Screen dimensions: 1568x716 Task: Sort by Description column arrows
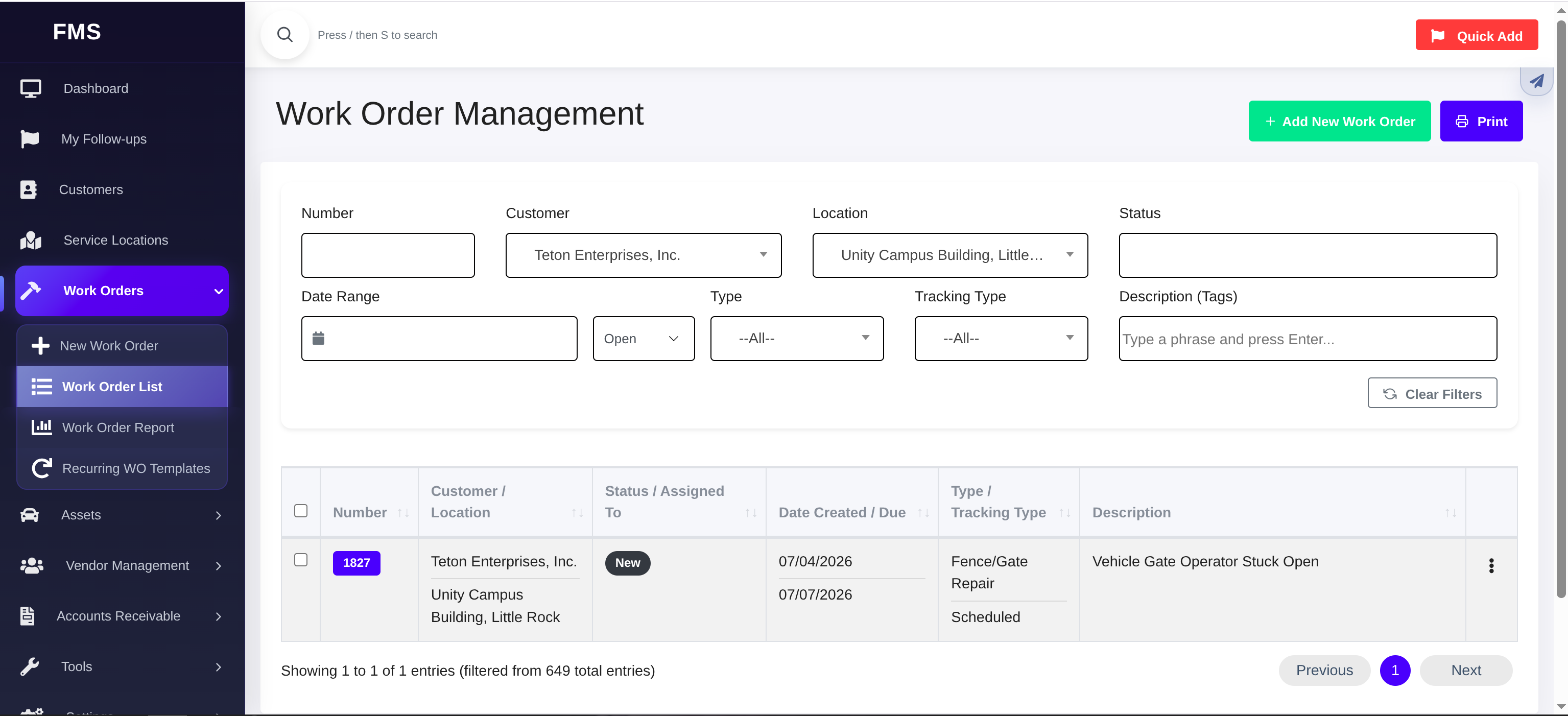[1451, 513]
